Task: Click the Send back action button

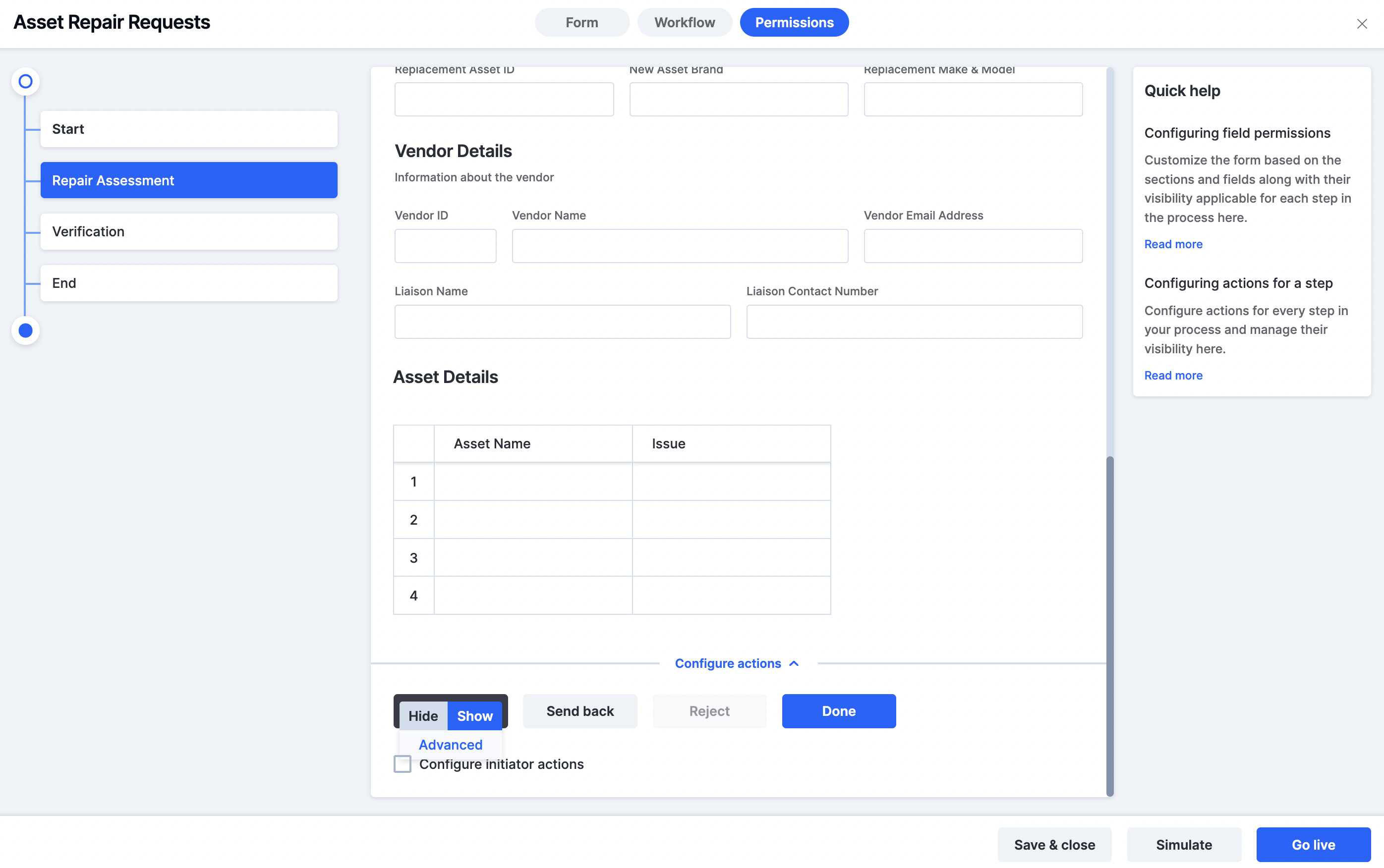Action: click(x=580, y=711)
